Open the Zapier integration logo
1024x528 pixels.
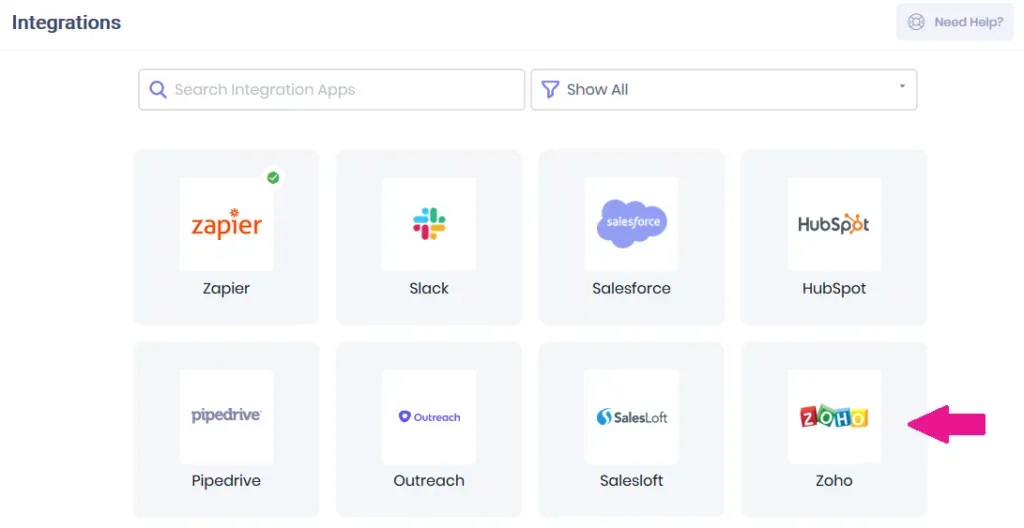pyautogui.click(x=226, y=223)
